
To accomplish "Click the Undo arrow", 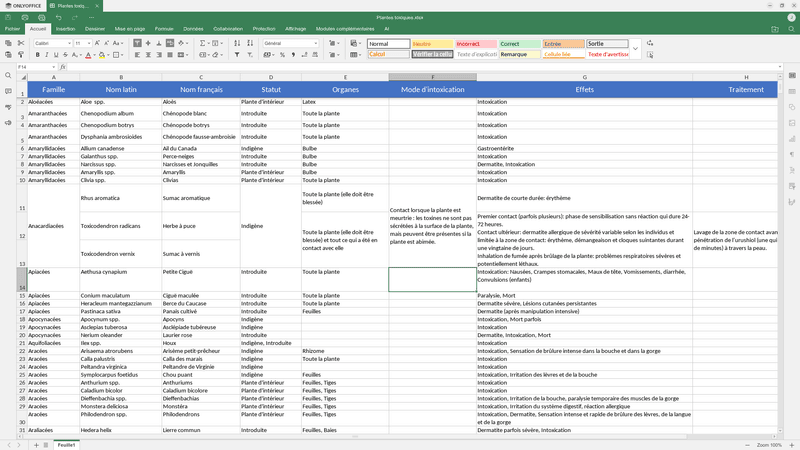I will click(58, 17).
